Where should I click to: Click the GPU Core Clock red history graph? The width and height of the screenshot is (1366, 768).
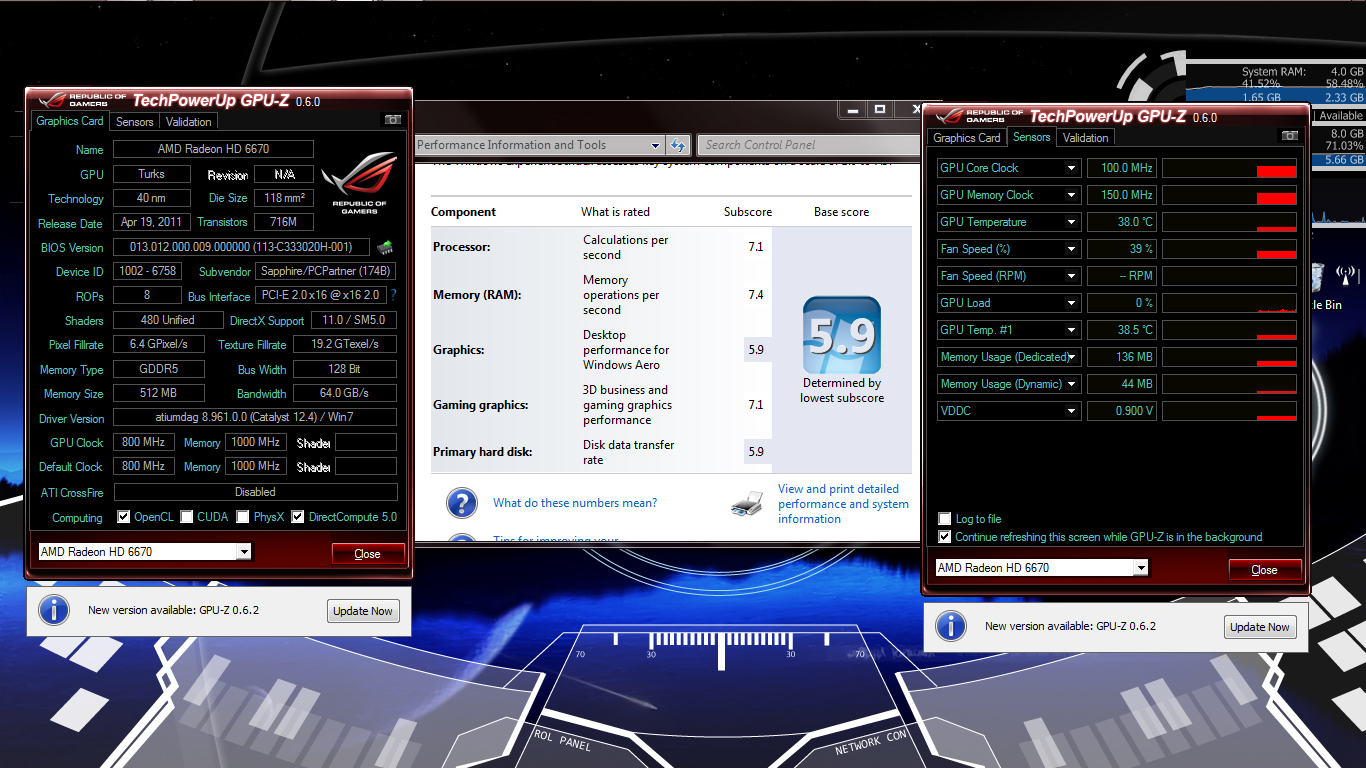pos(1230,168)
